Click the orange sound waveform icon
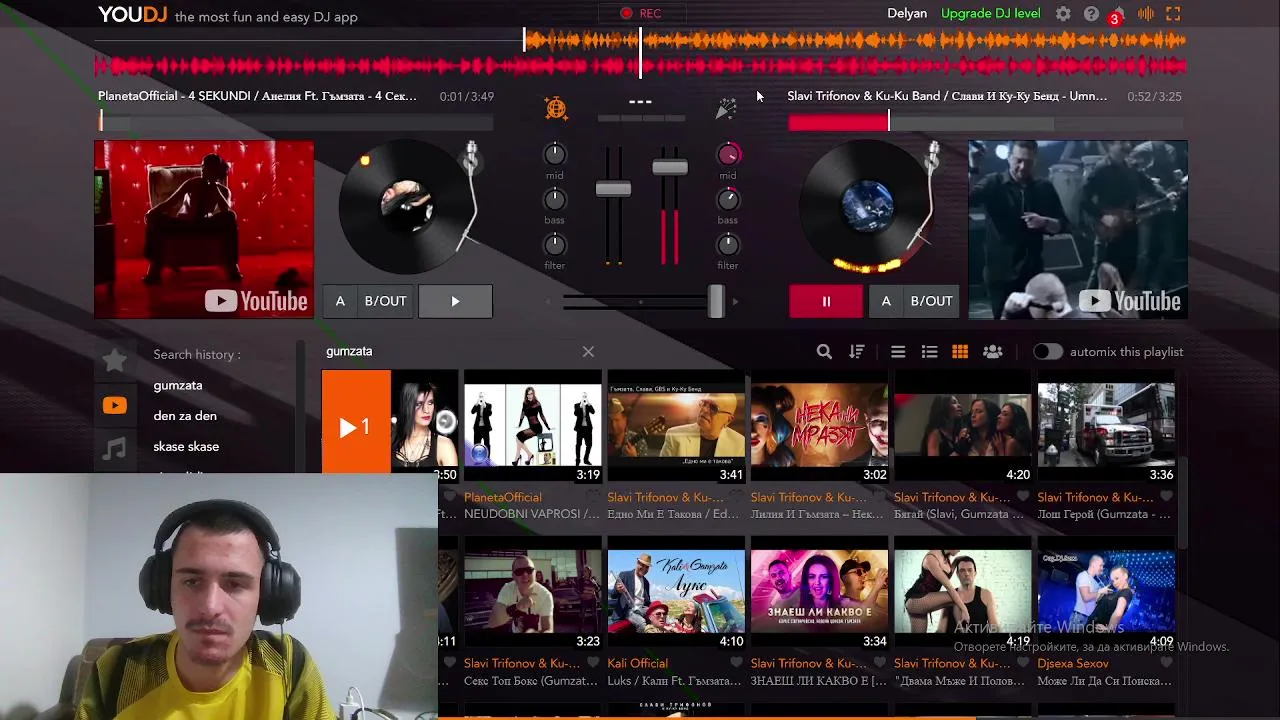 1146,14
